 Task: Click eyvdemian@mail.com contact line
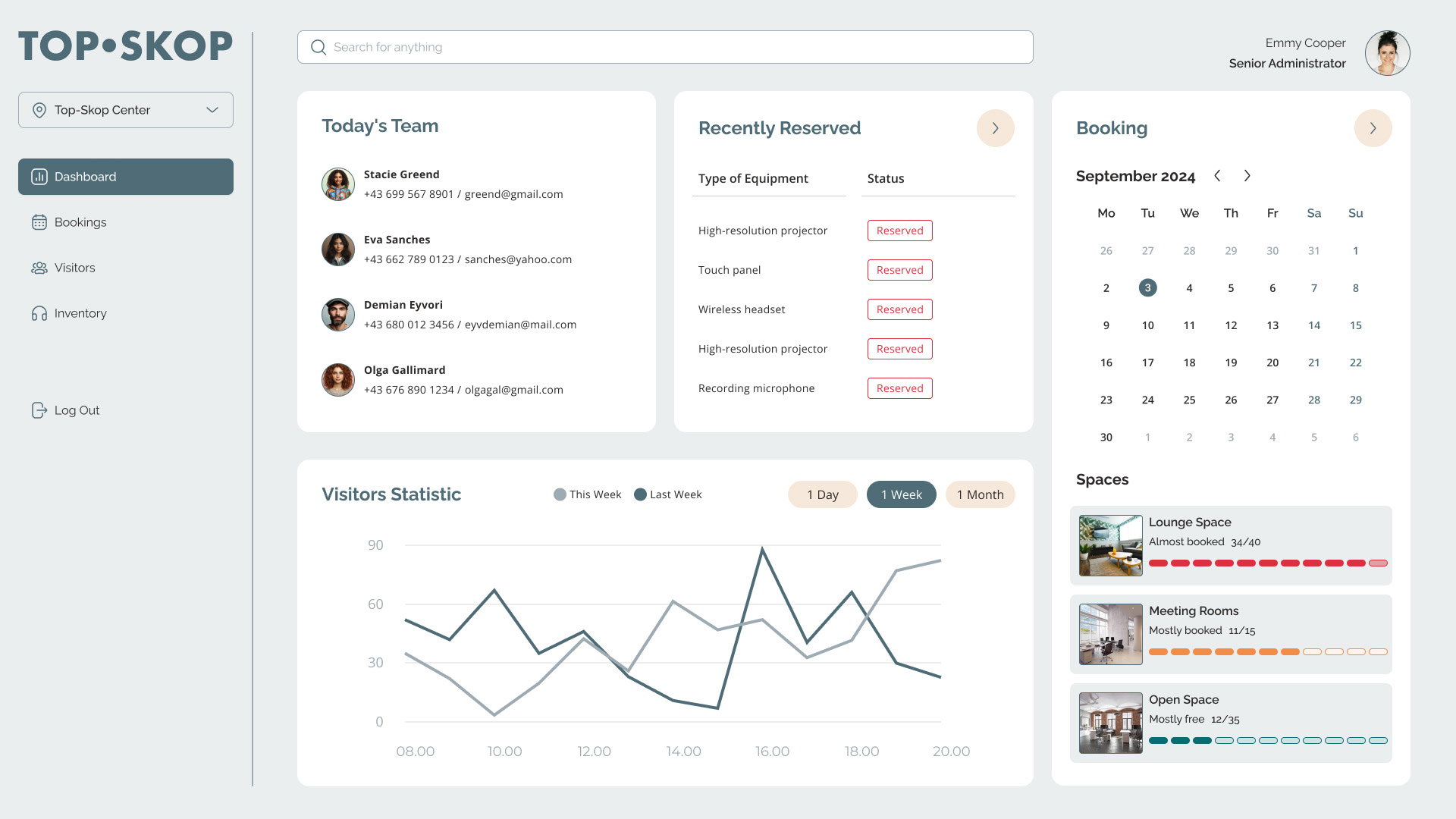(520, 325)
